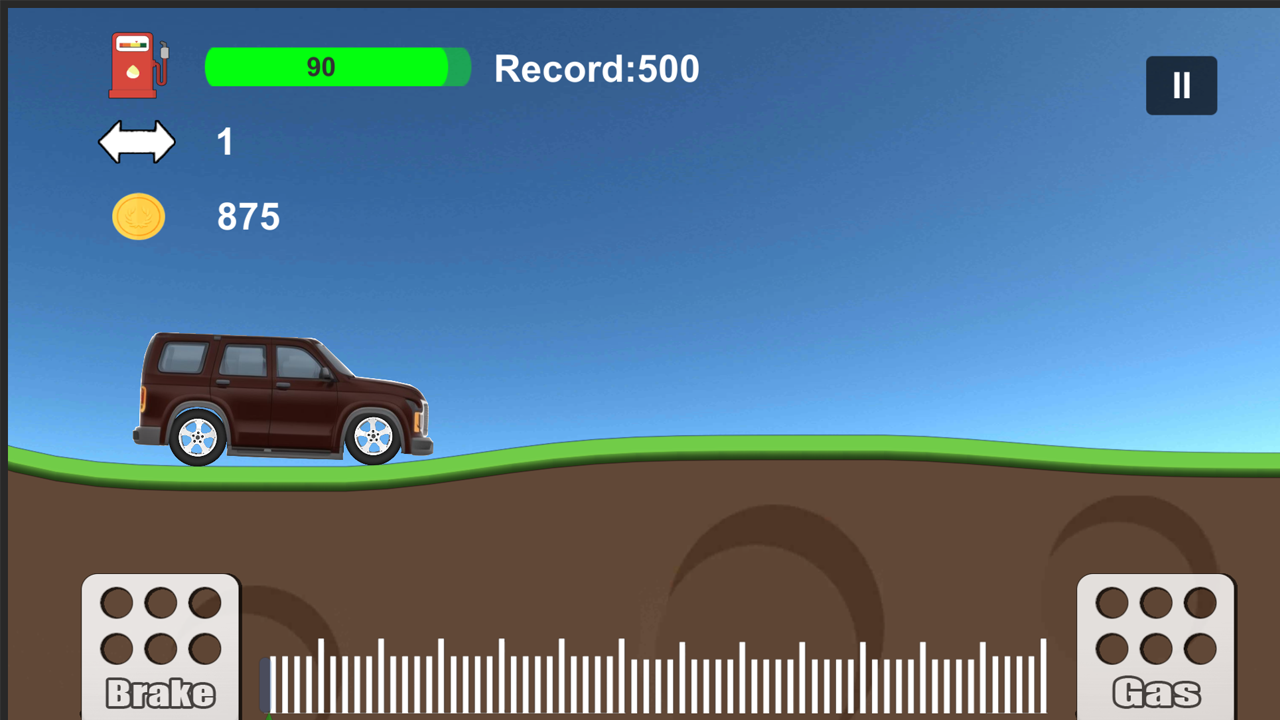The height and width of the screenshot is (720, 1280).
Task: Click the gold coin icon
Action: (x=138, y=217)
